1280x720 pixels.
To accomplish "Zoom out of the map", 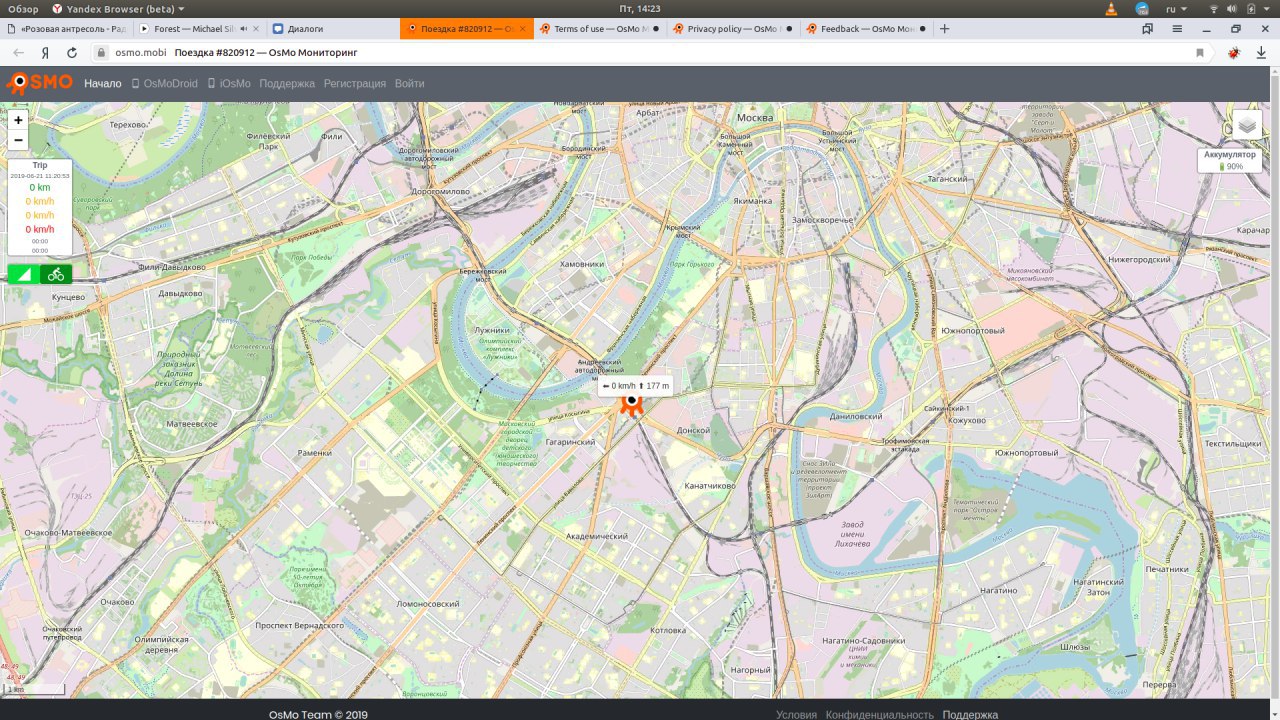I will pos(18,140).
